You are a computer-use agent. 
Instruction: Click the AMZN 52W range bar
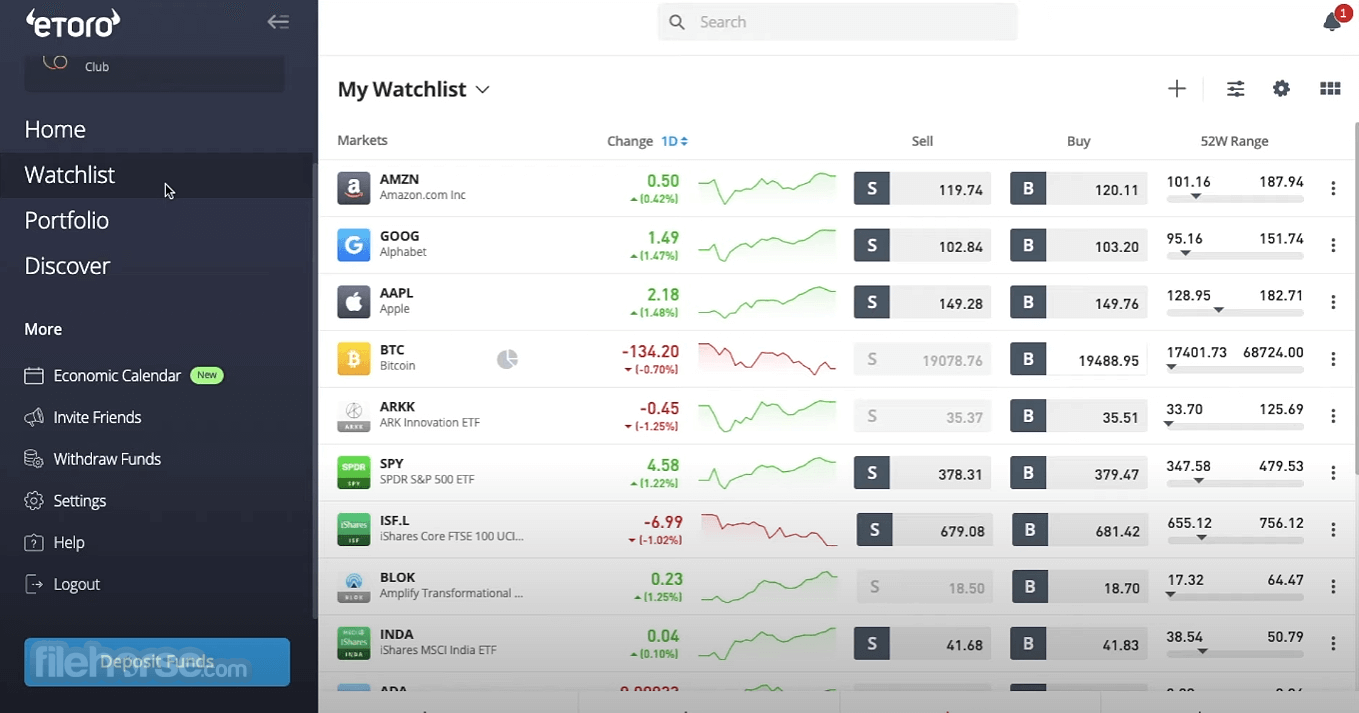(x=1235, y=199)
